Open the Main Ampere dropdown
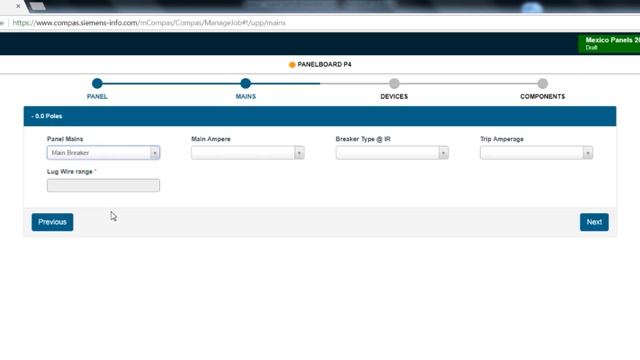 pos(248,153)
